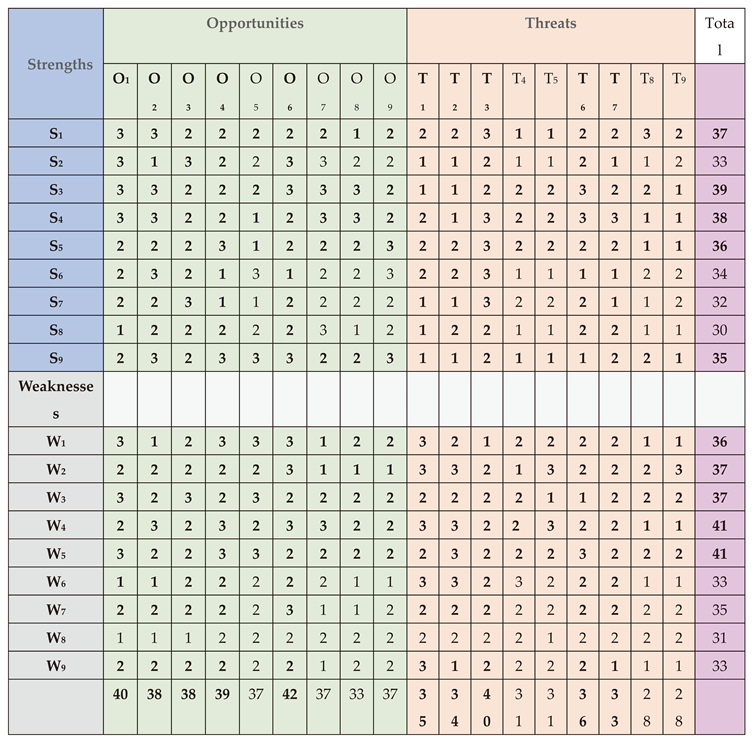Click the Opportunities section header
The height and width of the screenshot is (741, 754).
pyautogui.click(x=255, y=23)
